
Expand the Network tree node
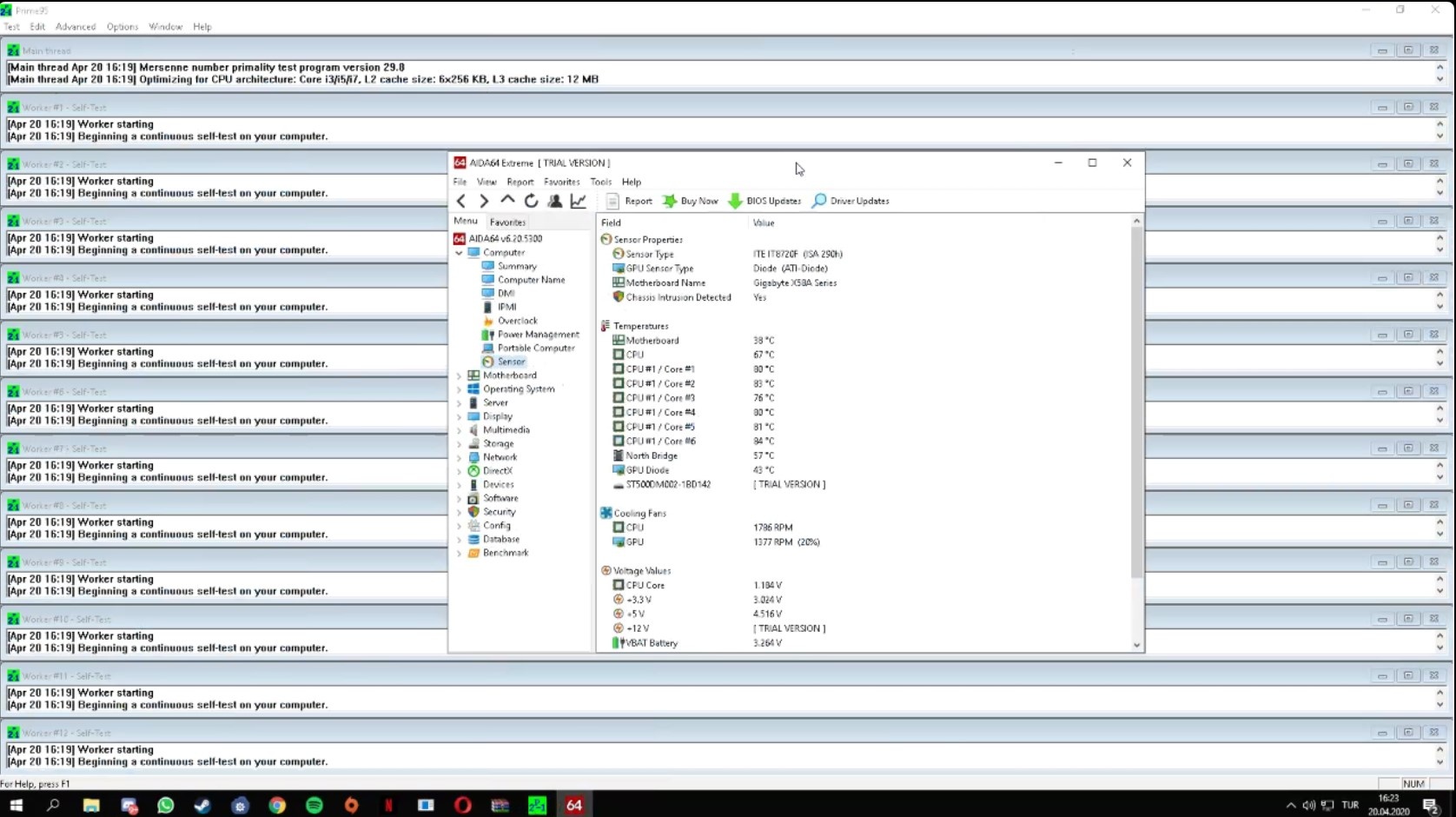point(459,457)
